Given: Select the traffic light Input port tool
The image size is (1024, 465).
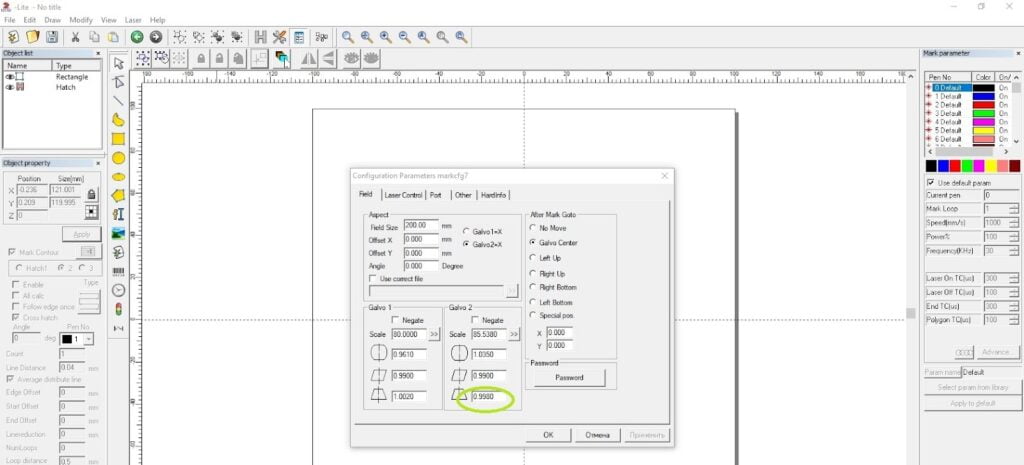Looking at the screenshot, I should point(118,309).
